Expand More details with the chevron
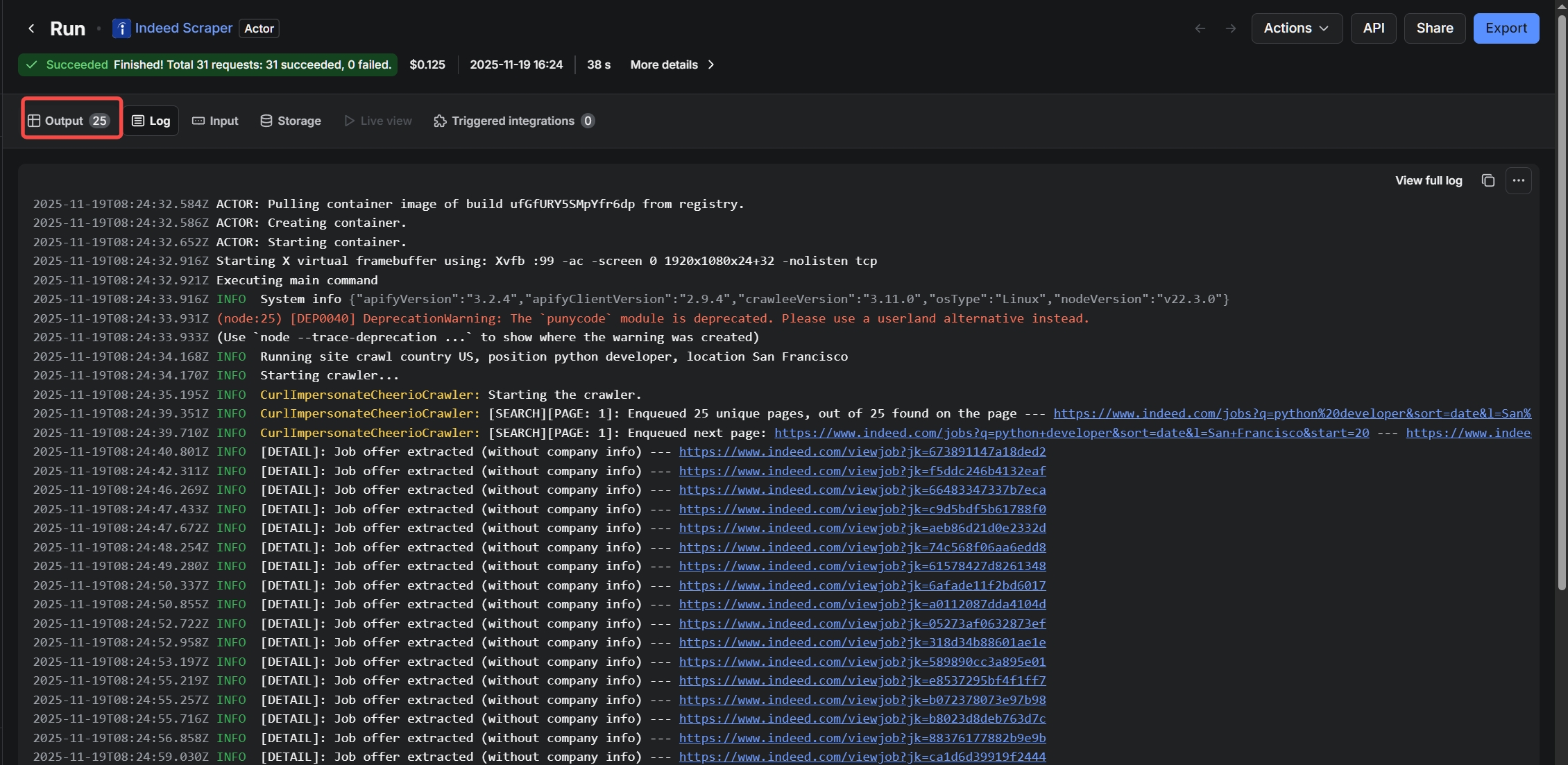Viewport: 1568px width, 765px height. pyautogui.click(x=711, y=65)
